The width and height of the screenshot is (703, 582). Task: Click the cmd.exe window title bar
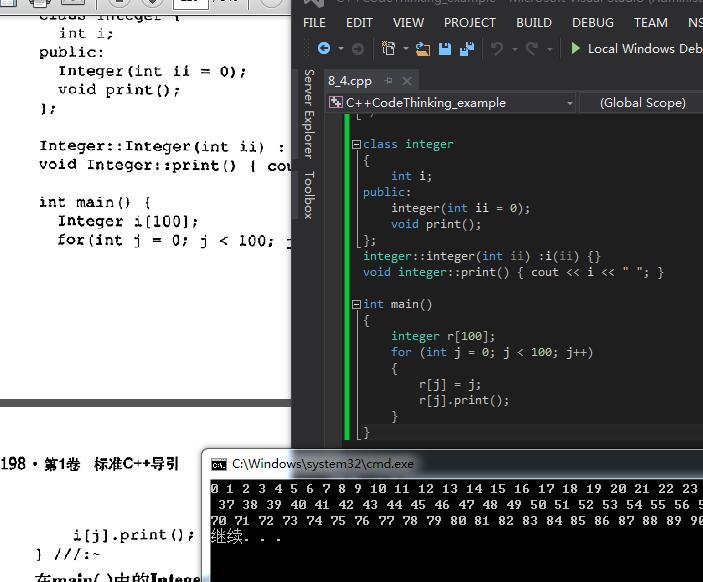coord(450,464)
